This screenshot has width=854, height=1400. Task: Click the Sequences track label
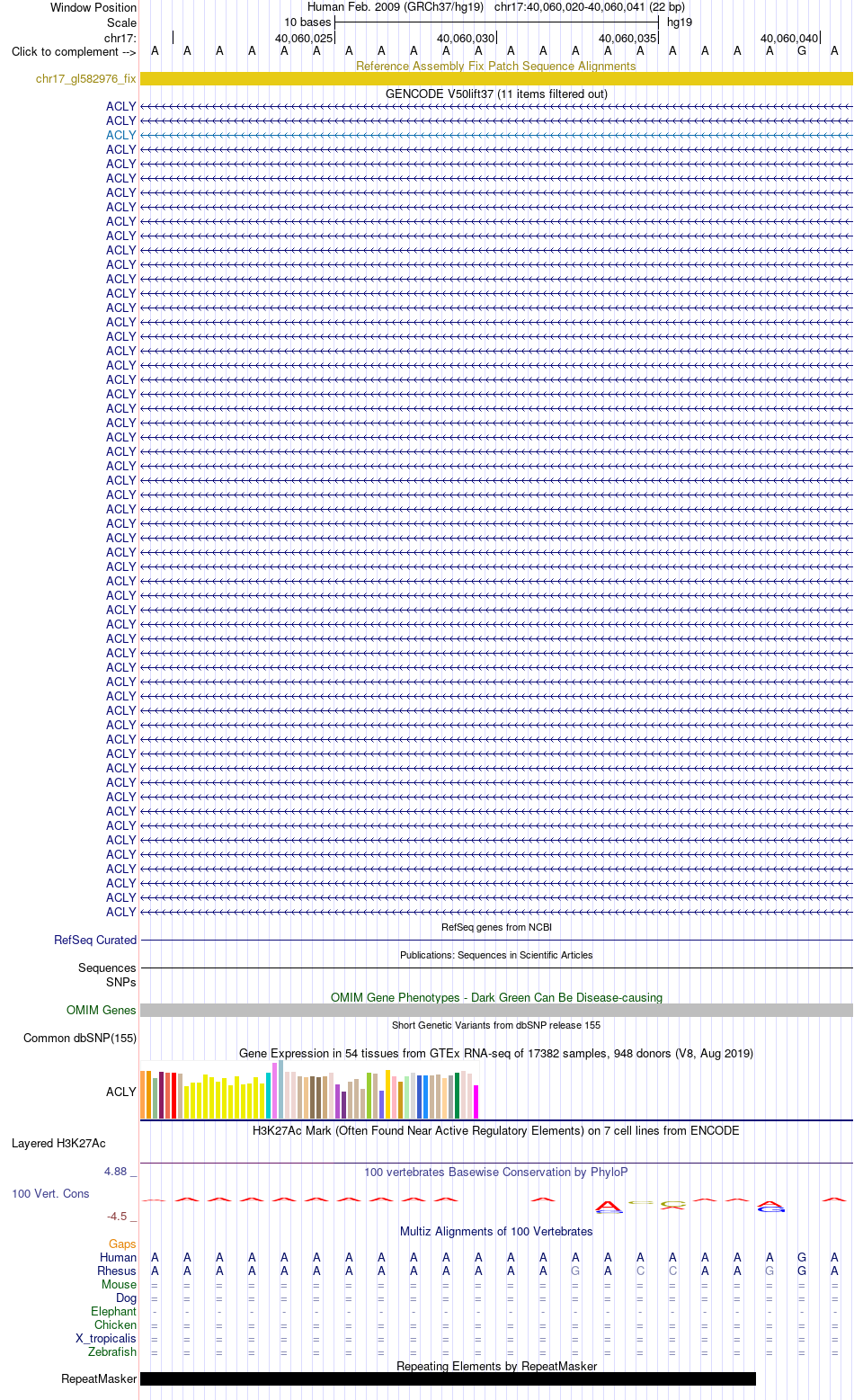point(107,968)
